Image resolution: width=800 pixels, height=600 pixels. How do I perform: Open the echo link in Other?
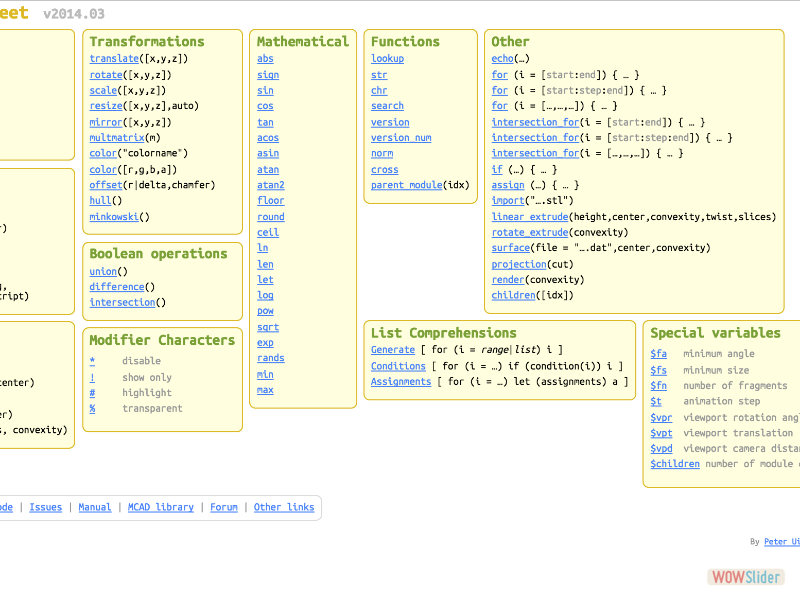(503, 59)
